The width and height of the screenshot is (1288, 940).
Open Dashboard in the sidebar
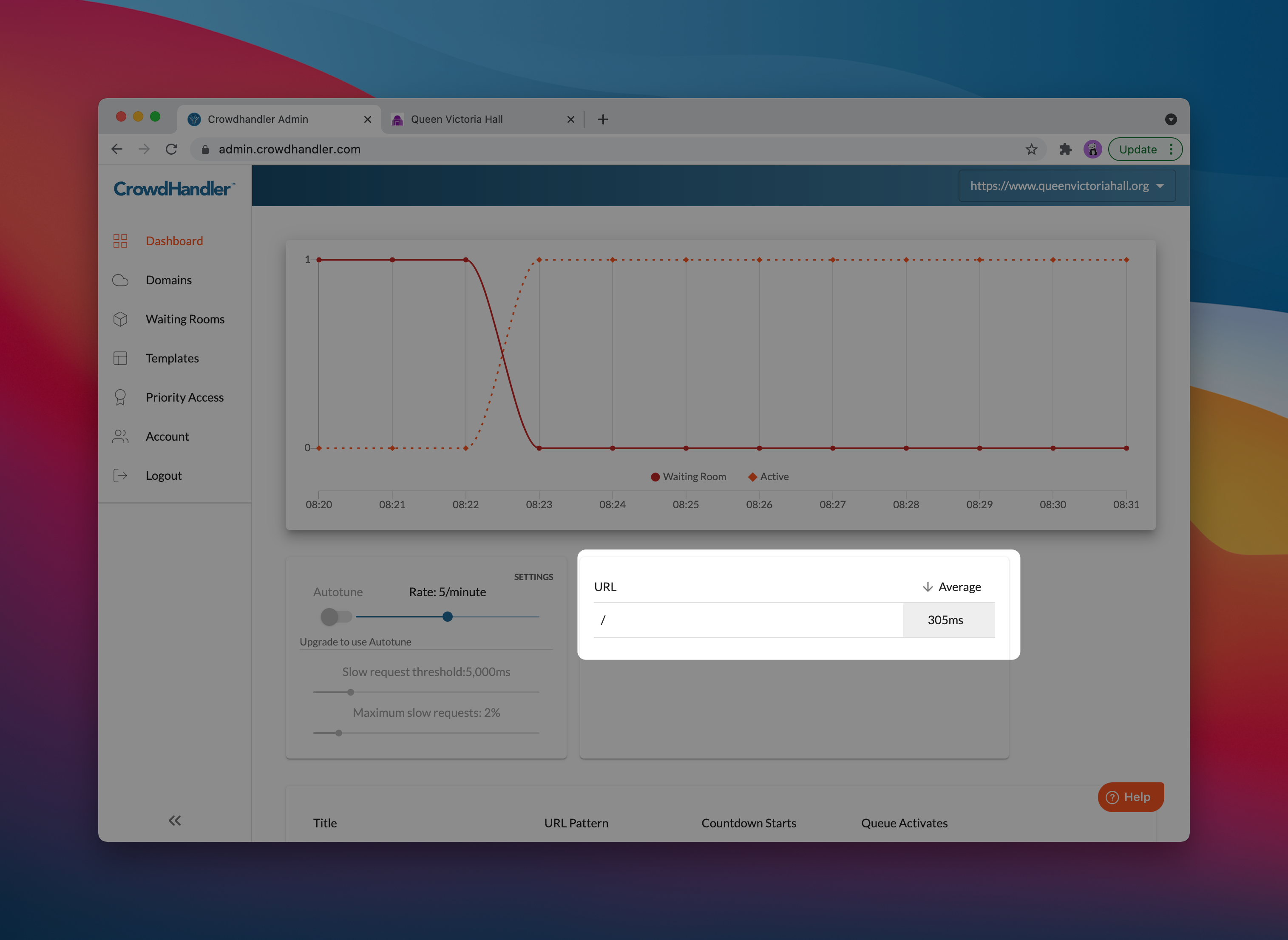(x=174, y=241)
